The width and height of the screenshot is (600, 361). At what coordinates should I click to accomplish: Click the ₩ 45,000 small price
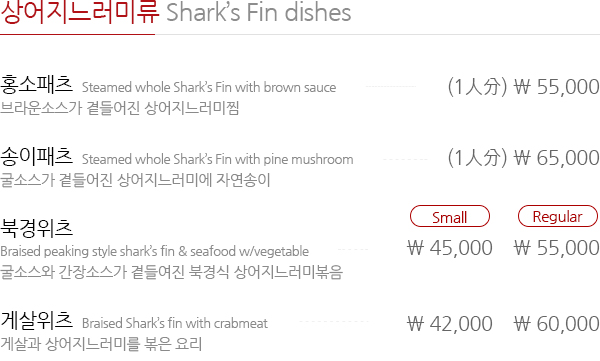pyautogui.click(x=450, y=248)
